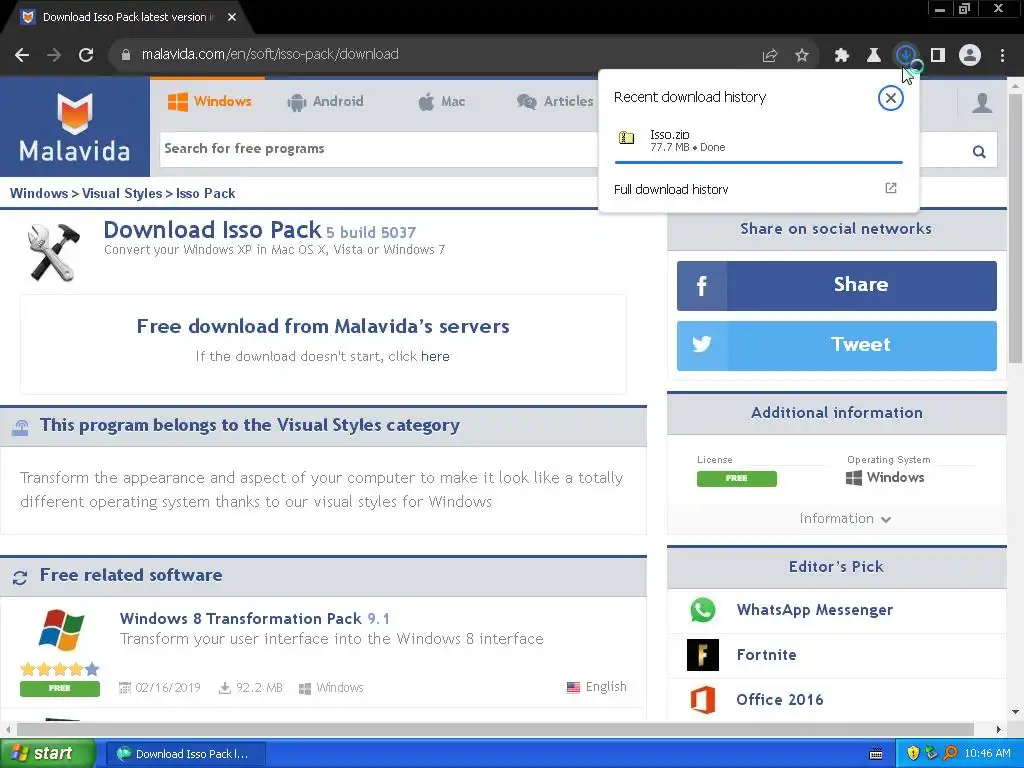
Task: Click the English language label
Action: click(605, 687)
